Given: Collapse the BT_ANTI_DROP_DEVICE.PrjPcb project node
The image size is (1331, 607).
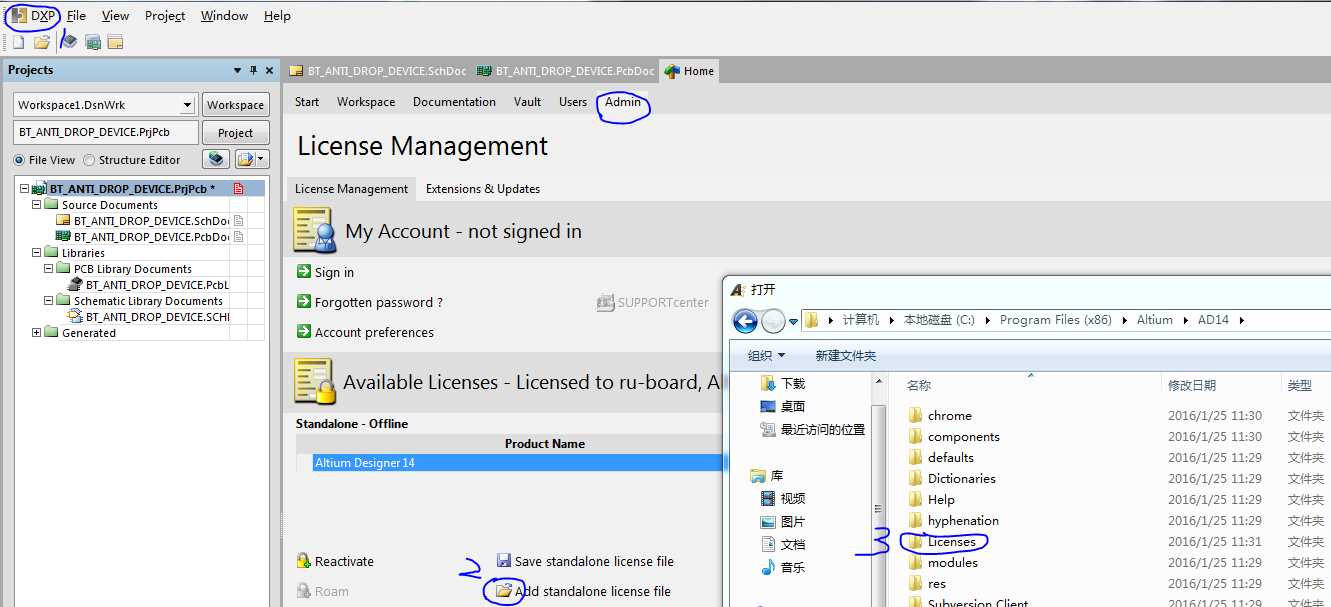Looking at the screenshot, I should (25, 189).
